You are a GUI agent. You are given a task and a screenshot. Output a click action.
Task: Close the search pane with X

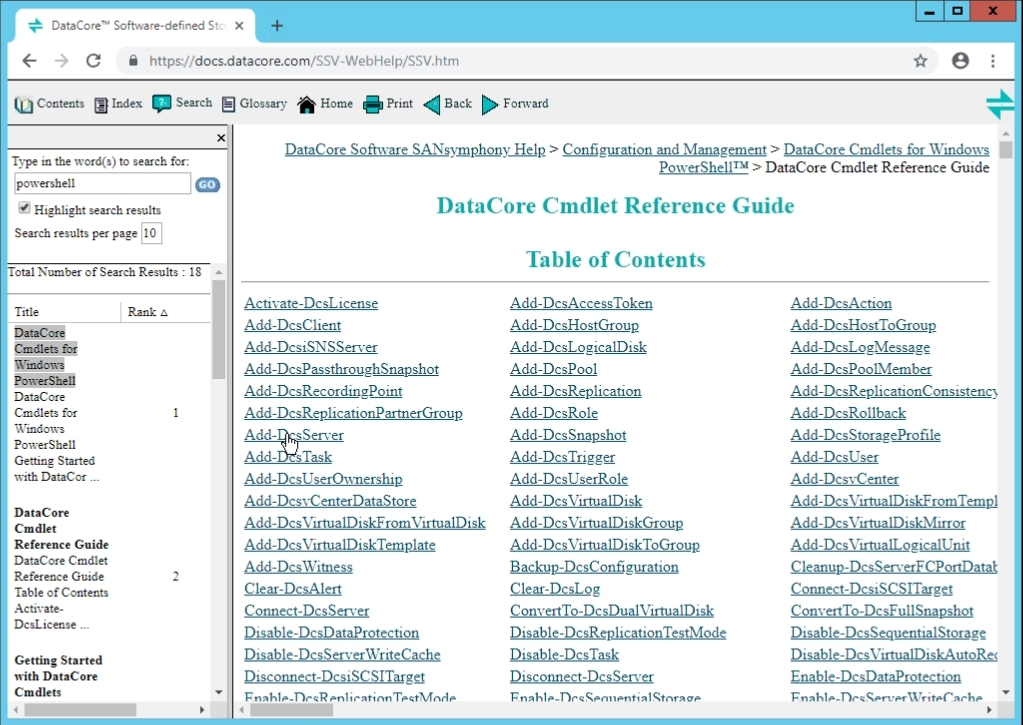coord(221,138)
